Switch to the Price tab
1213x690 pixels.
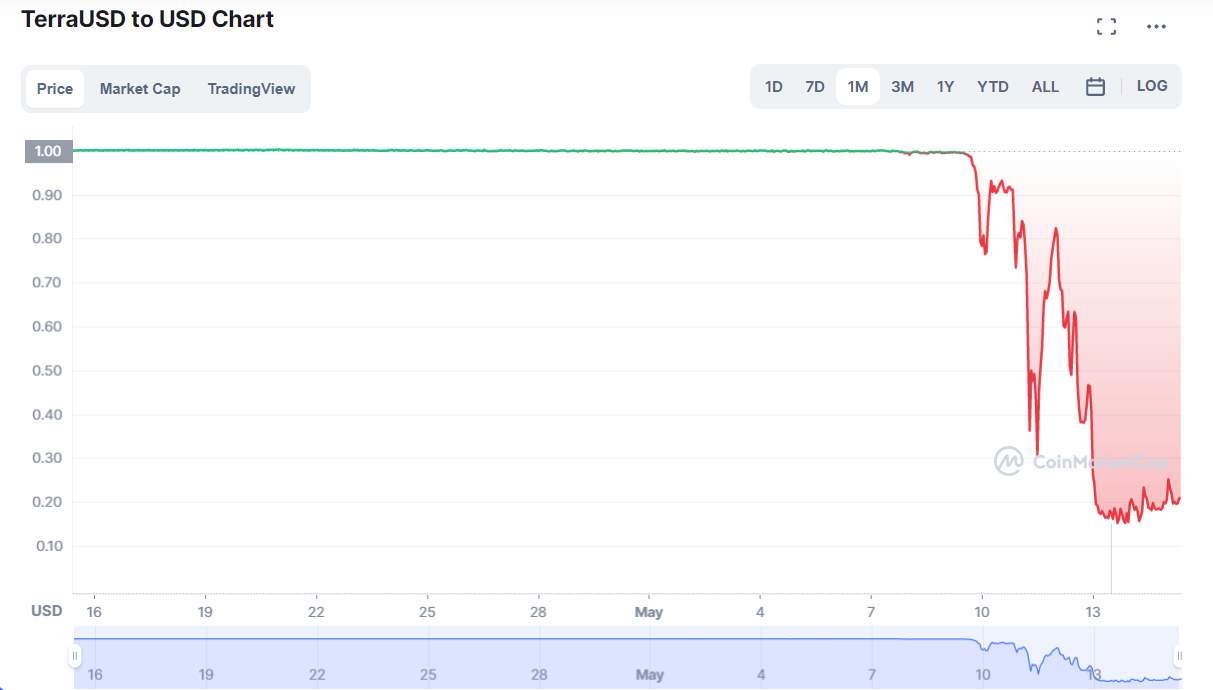tap(55, 89)
